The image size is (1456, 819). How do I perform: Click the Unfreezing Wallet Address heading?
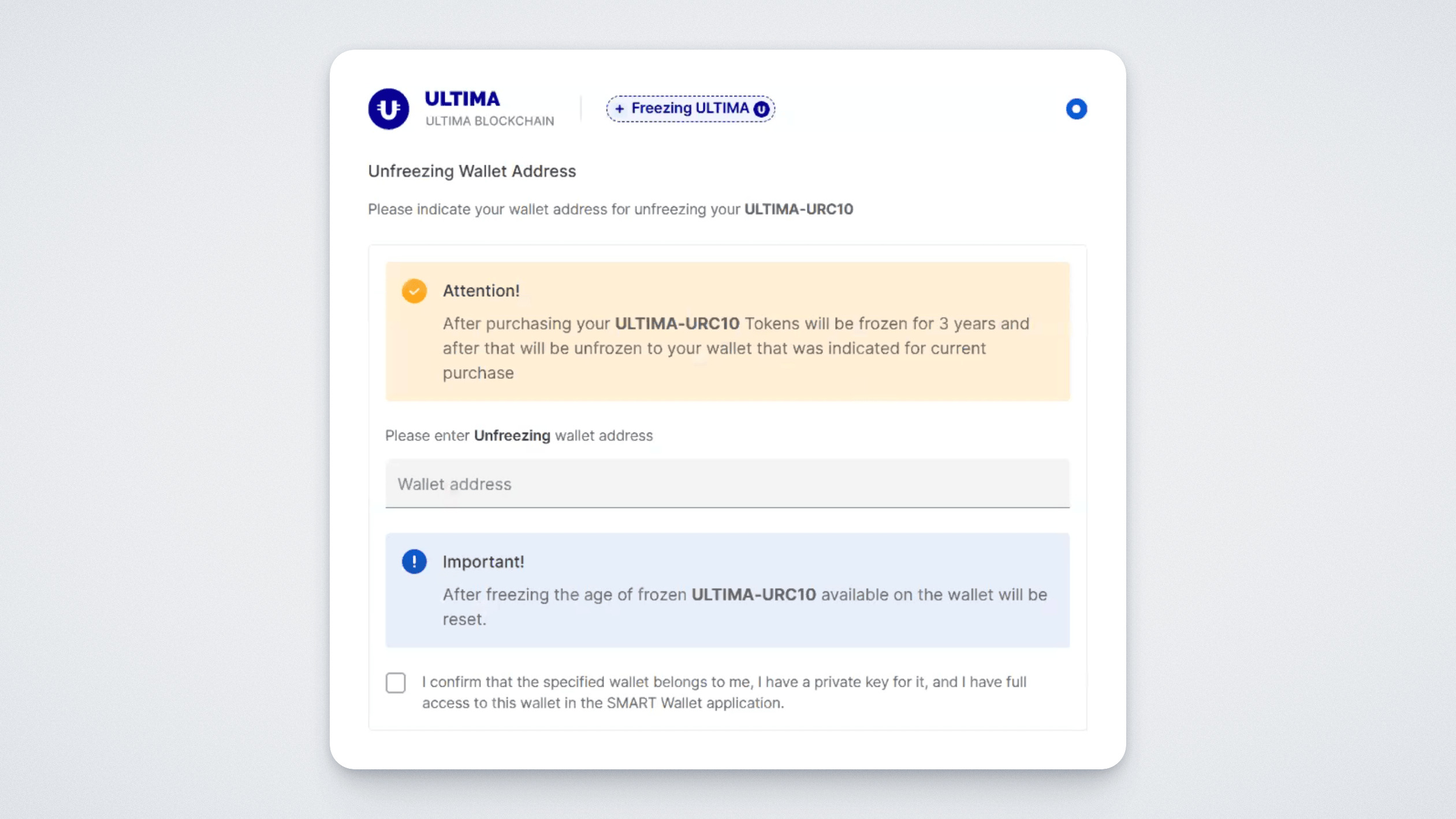tap(472, 171)
